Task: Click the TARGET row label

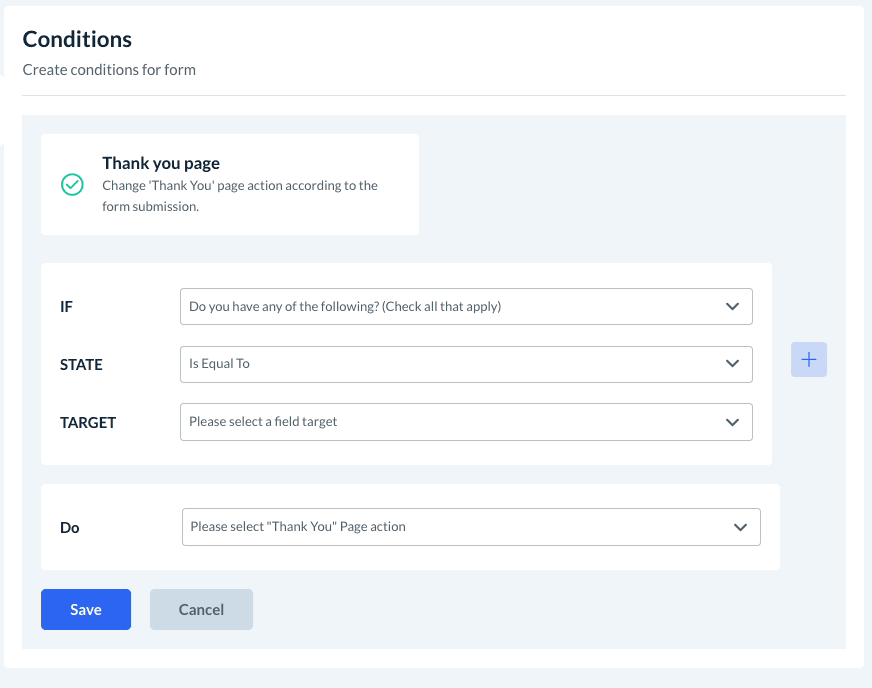Action: click(88, 423)
